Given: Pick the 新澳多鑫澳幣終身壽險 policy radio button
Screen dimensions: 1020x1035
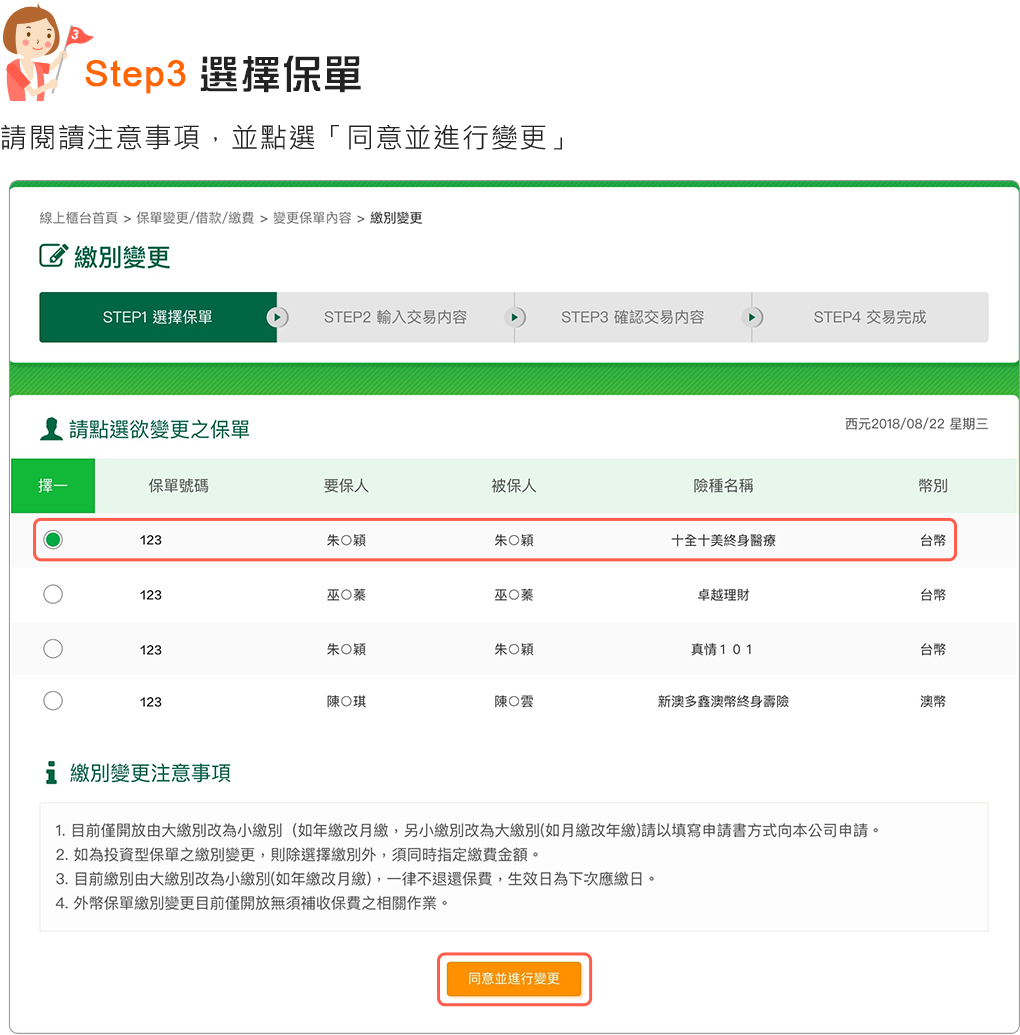Looking at the screenshot, I should point(53,700).
